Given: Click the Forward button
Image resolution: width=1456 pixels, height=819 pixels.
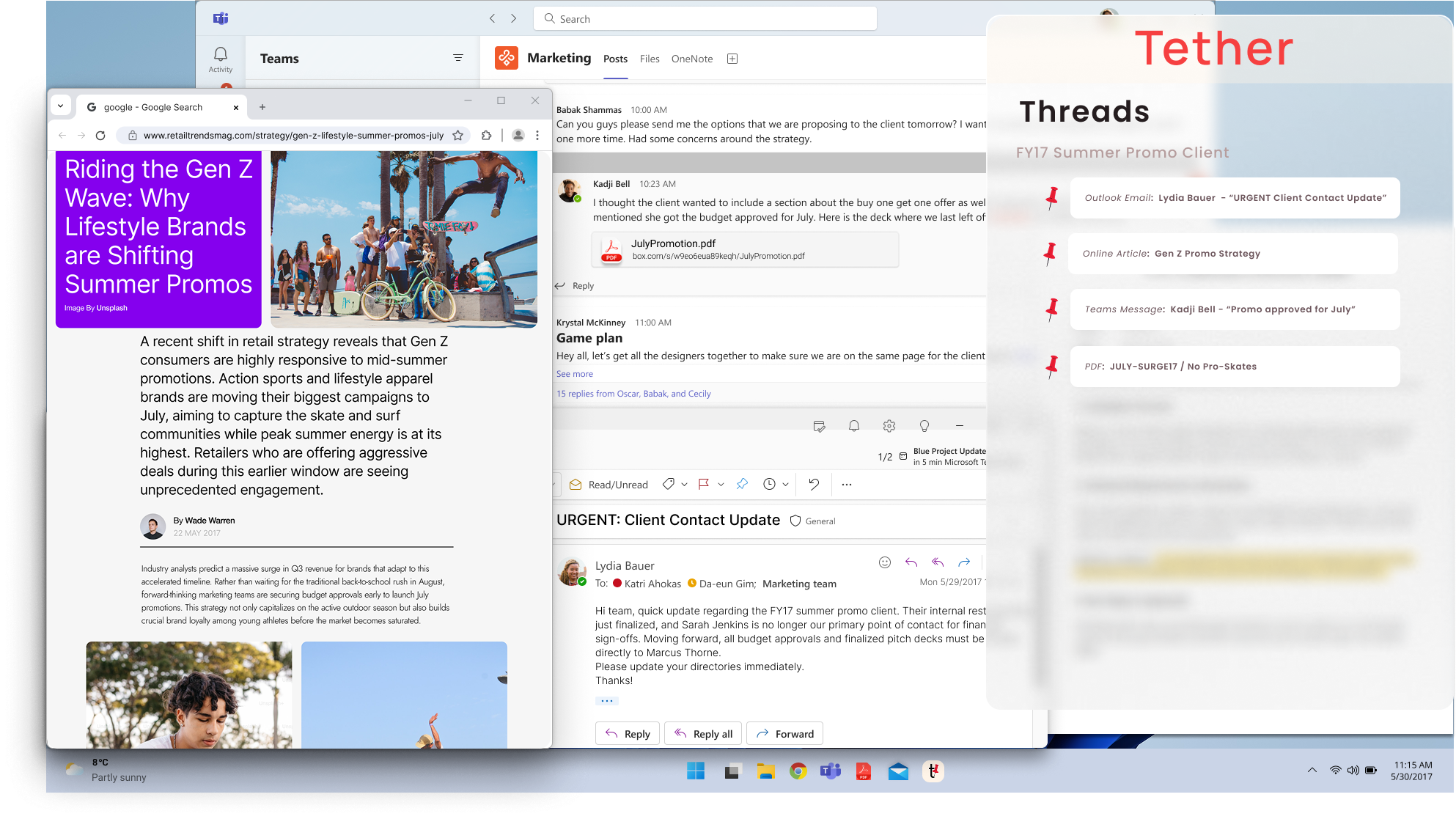Looking at the screenshot, I should 784,734.
